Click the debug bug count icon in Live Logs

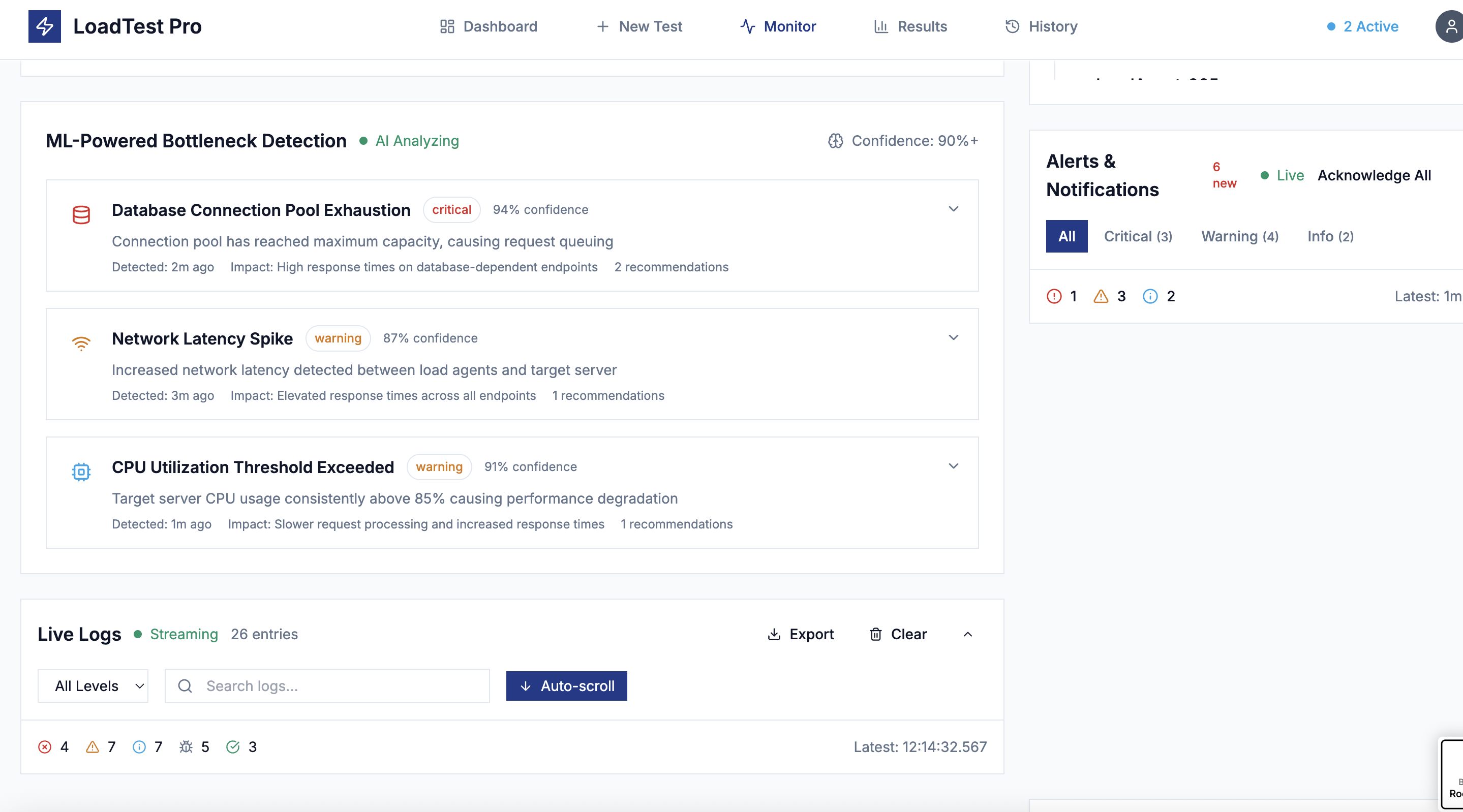[x=186, y=746]
